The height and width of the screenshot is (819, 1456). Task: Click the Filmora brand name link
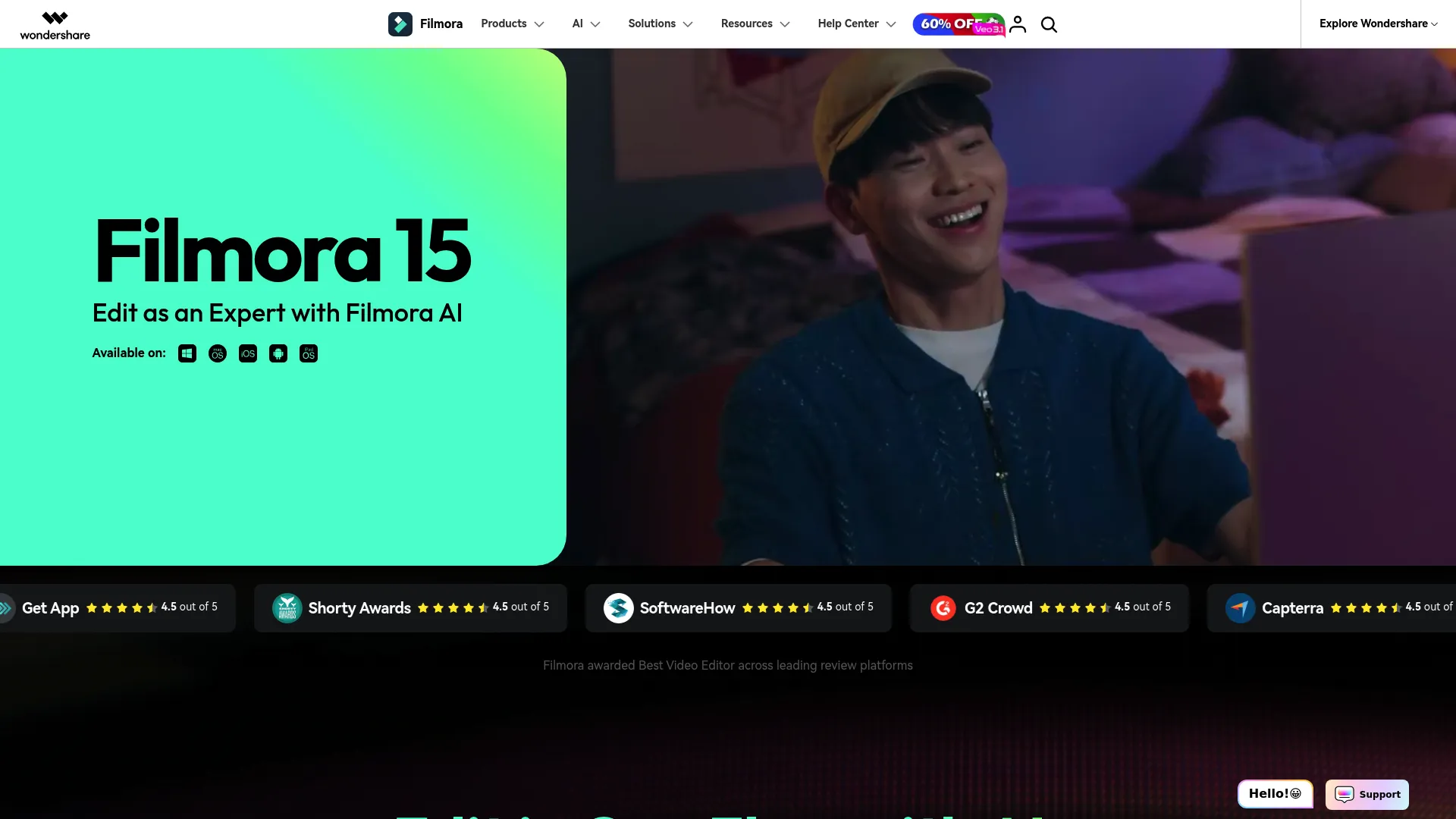441,24
